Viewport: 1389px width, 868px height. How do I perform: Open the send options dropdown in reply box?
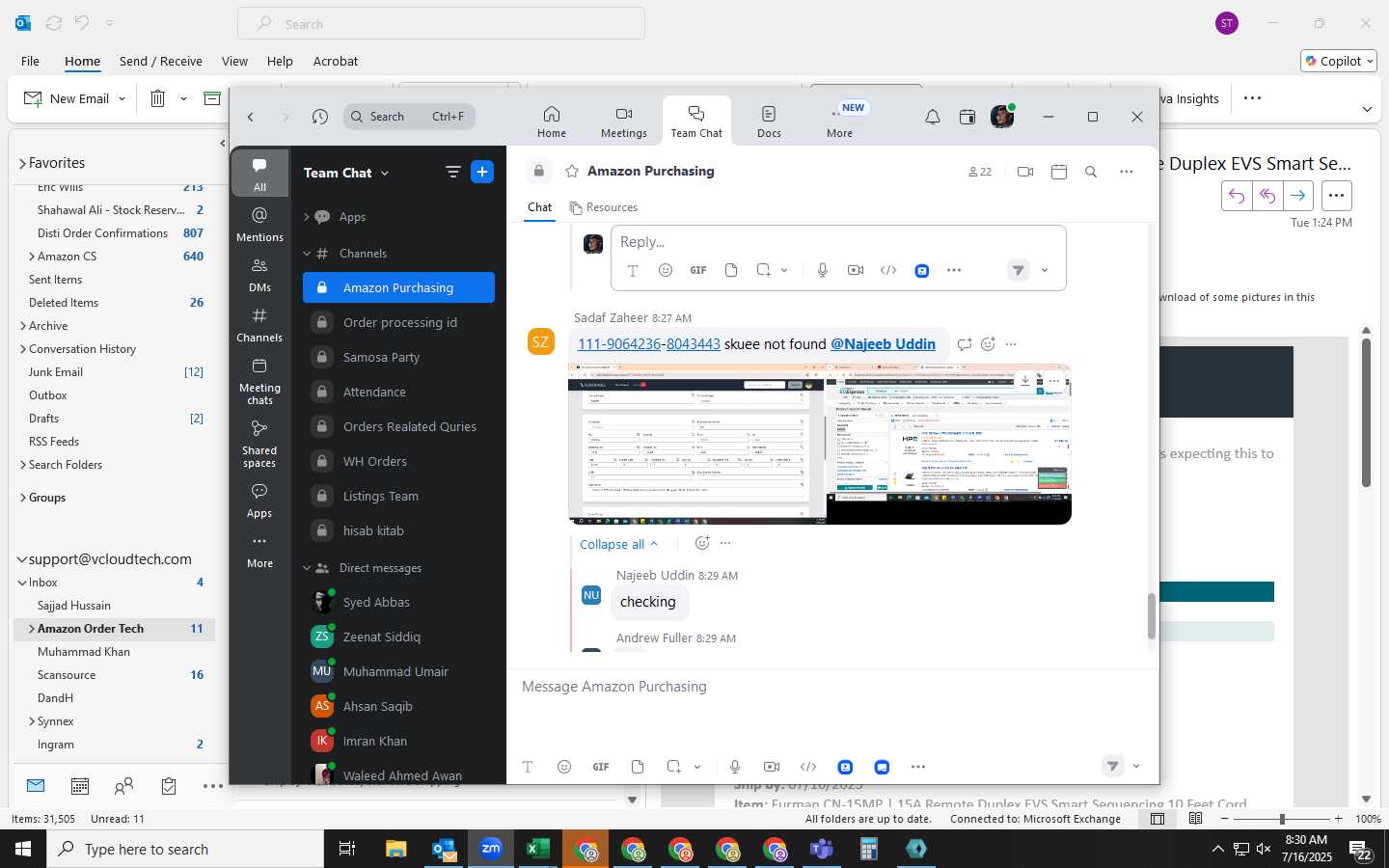point(1045,271)
